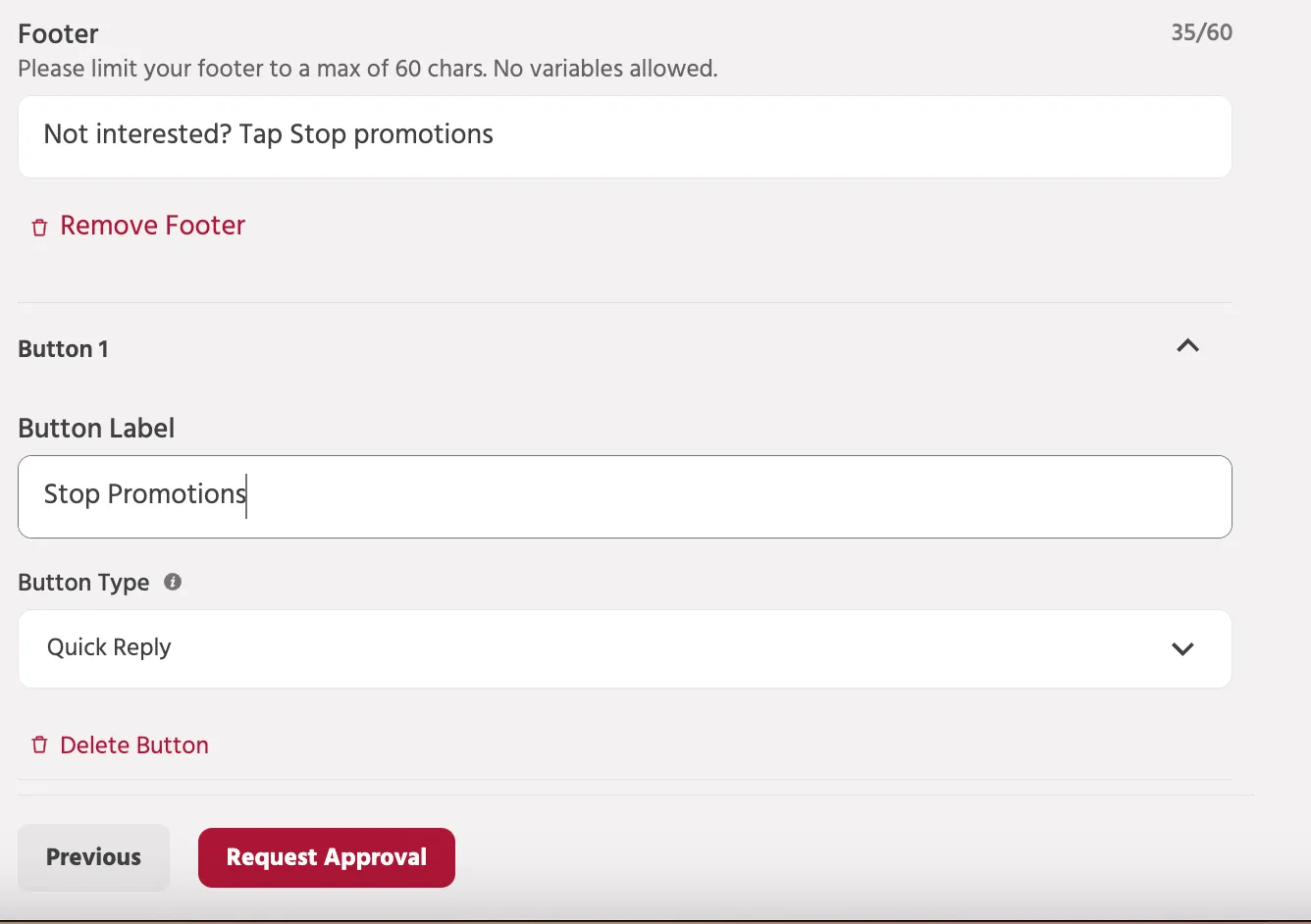Collapse the Button 1 section using the chevron
The width and height of the screenshot is (1311, 924).
(1187, 346)
